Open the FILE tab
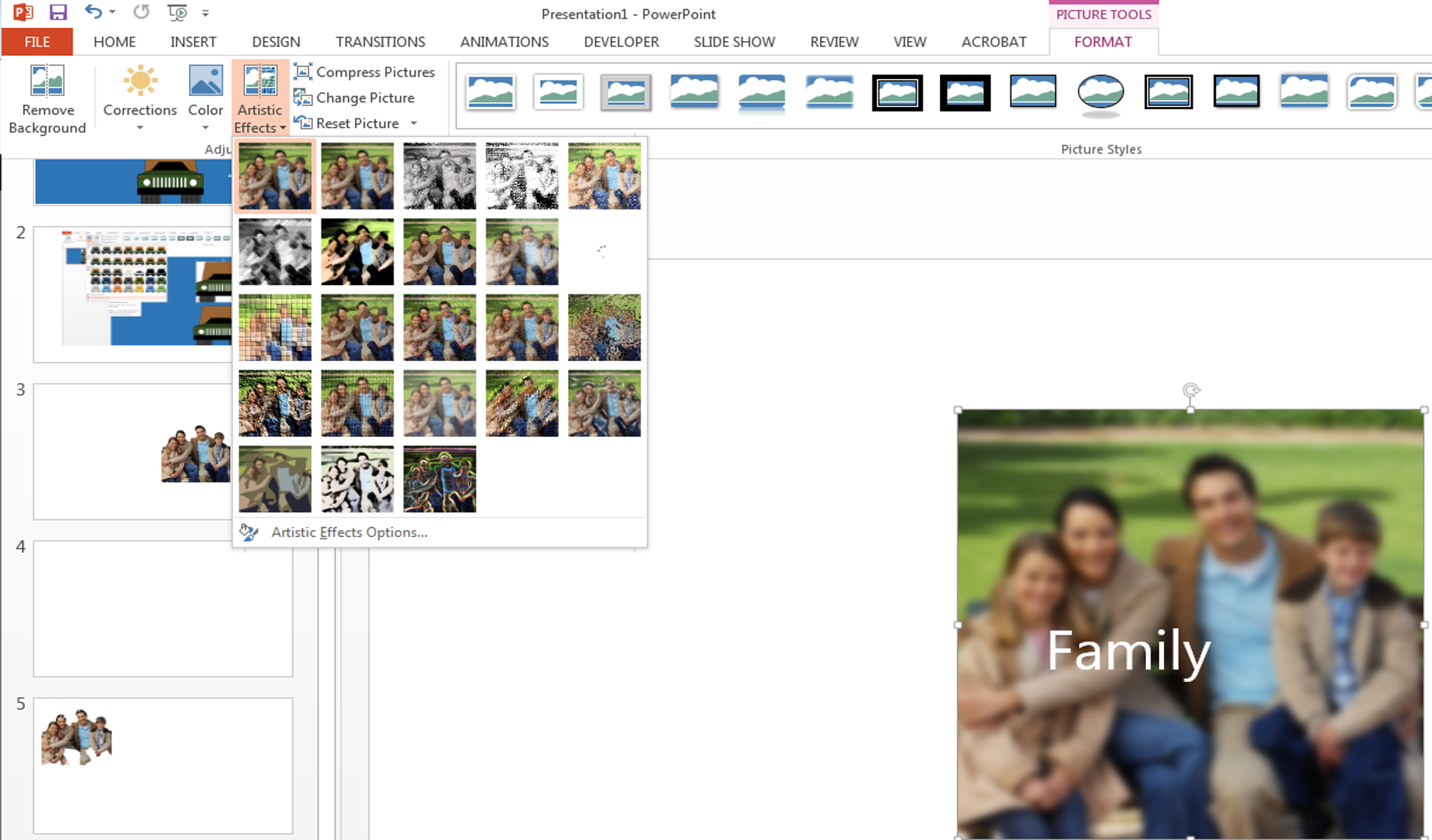The width and height of the screenshot is (1432, 840). [x=37, y=42]
